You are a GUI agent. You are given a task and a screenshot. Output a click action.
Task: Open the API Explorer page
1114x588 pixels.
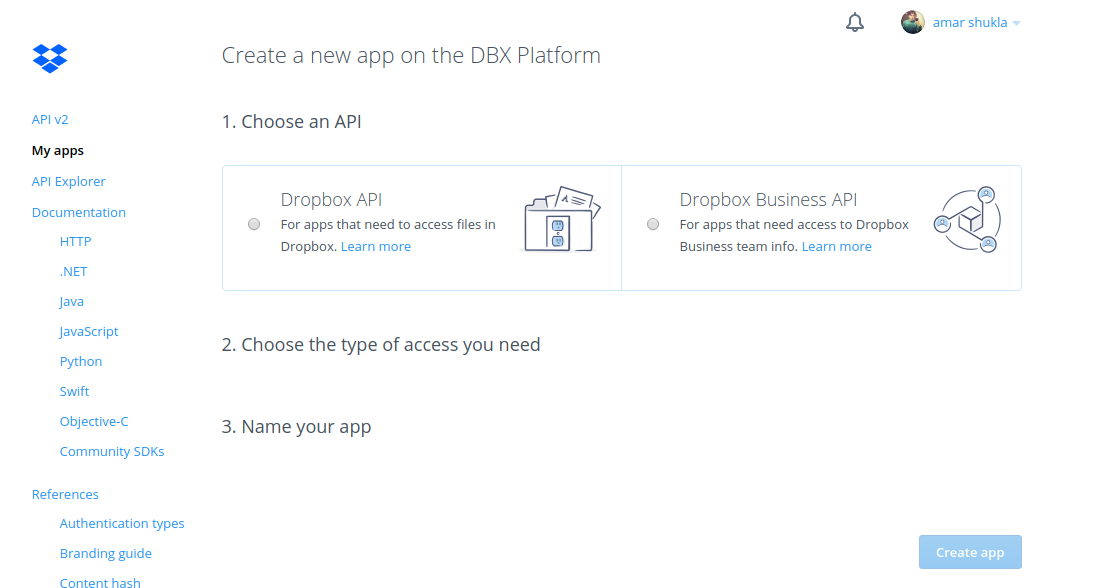tap(68, 181)
